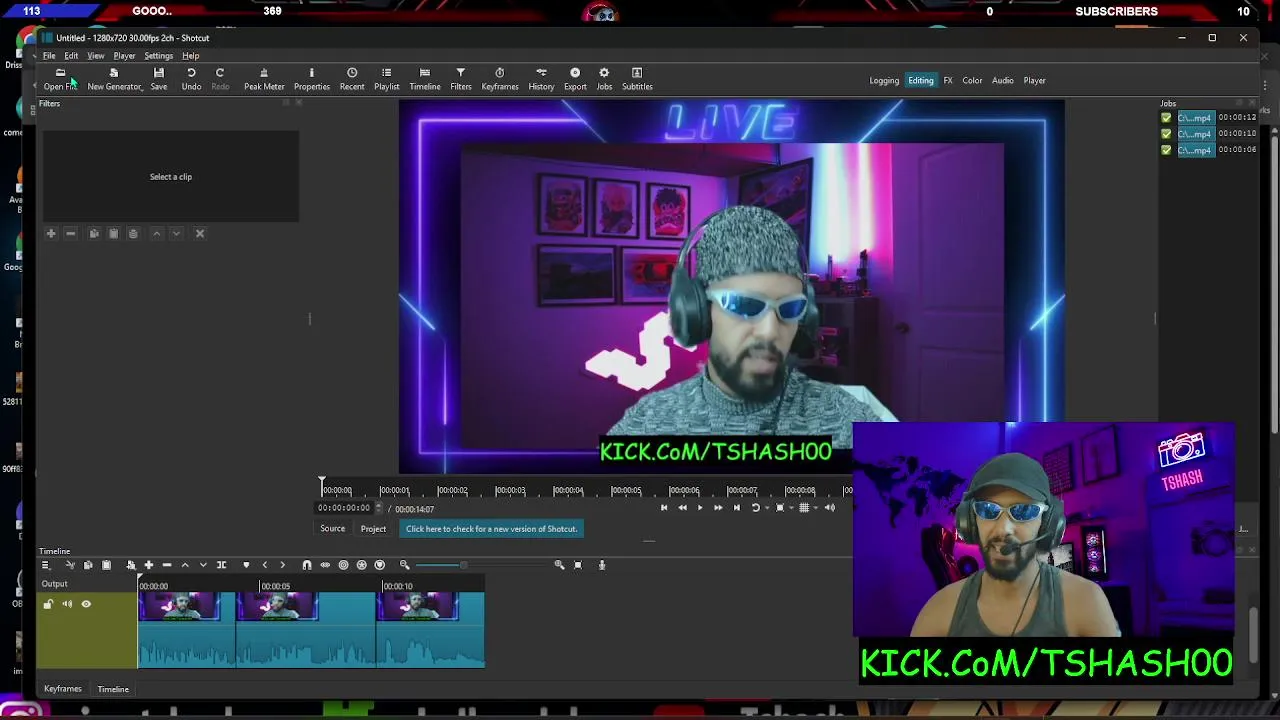The width and height of the screenshot is (1280, 720).
Task: Paste filters in Filters panel
Action: click(x=113, y=233)
